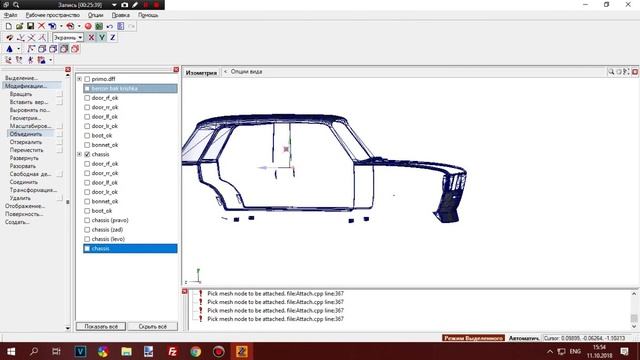
Task: Click the screenshot camera icon in recorder bar
Action: coord(124,5)
